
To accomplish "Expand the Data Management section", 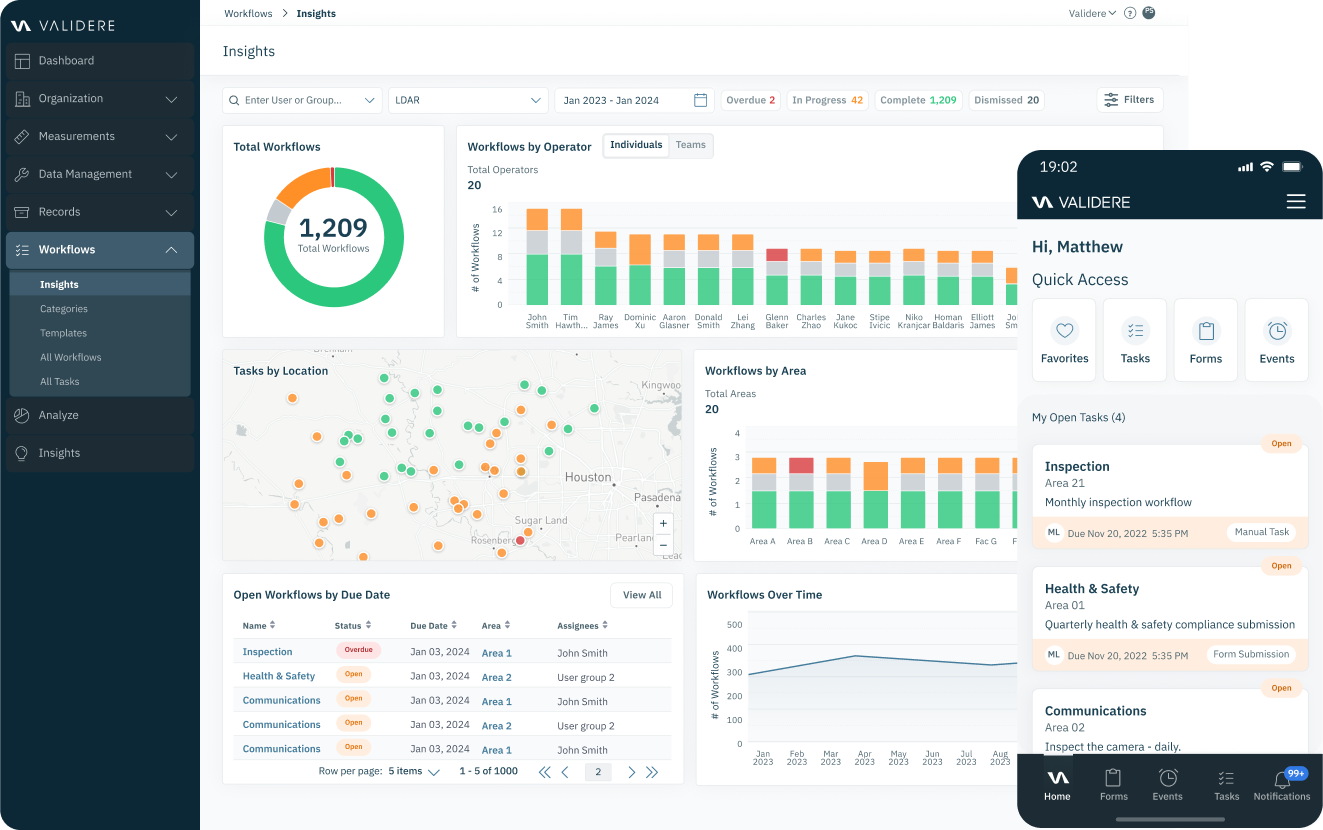I will pos(171,175).
